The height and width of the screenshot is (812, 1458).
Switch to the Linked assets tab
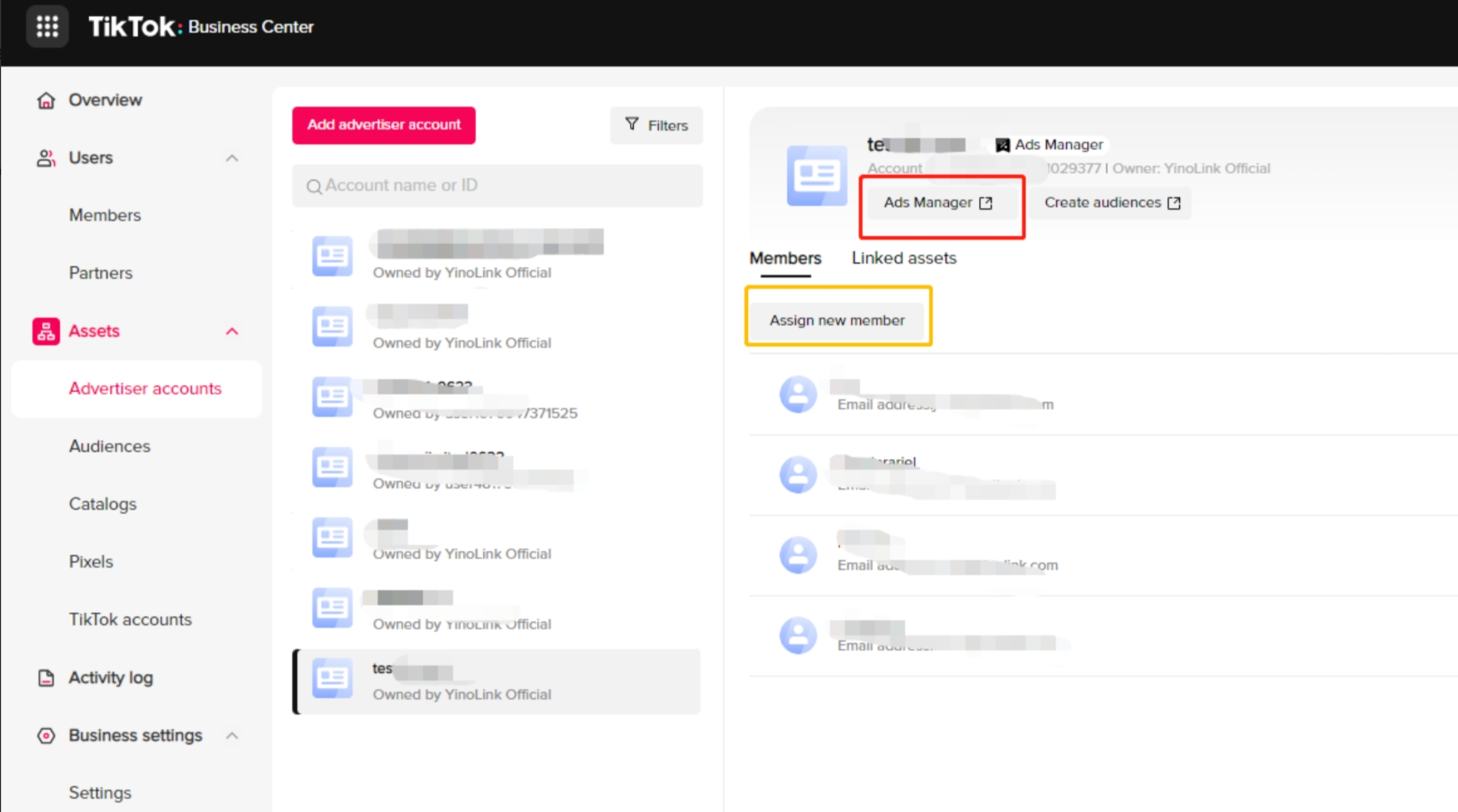tap(904, 259)
